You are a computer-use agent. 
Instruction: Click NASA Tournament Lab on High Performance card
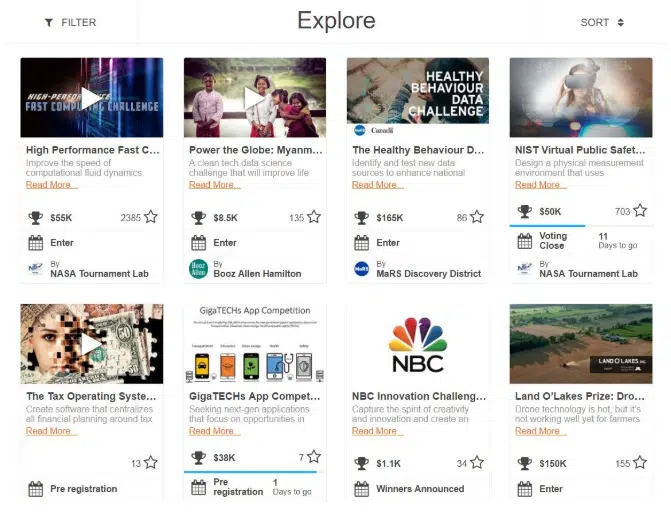tap(99, 274)
